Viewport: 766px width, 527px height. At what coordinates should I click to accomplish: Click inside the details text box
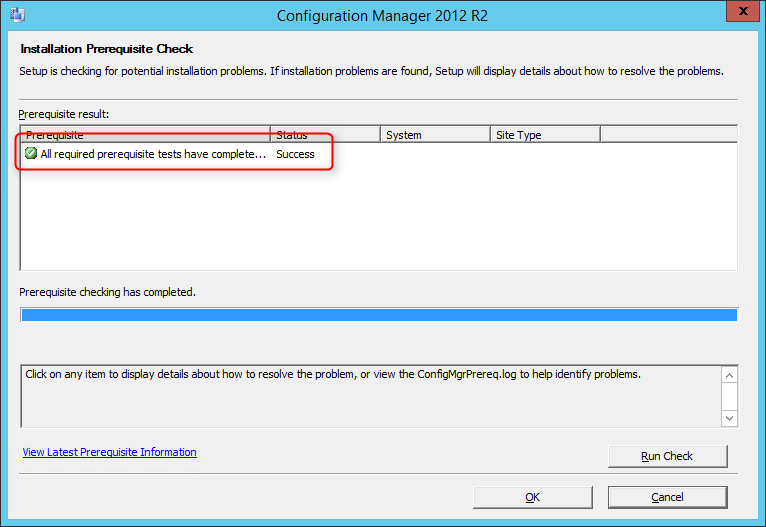(x=371, y=397)
